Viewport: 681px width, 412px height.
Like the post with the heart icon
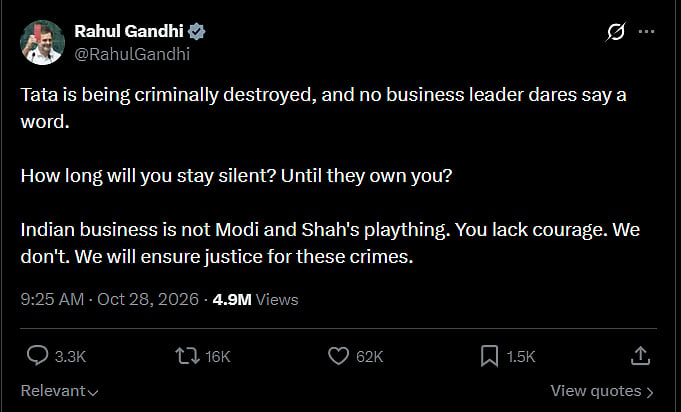pos(338,356)
